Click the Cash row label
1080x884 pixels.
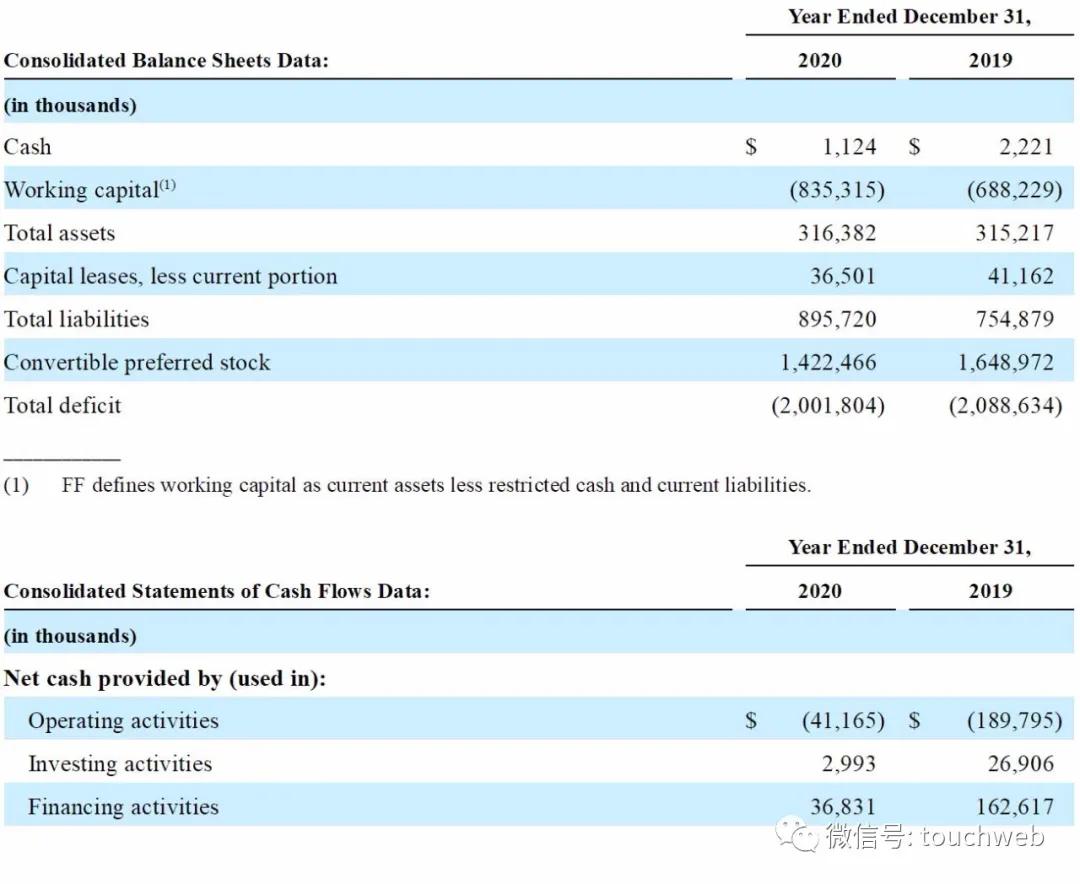coord(28,147)
